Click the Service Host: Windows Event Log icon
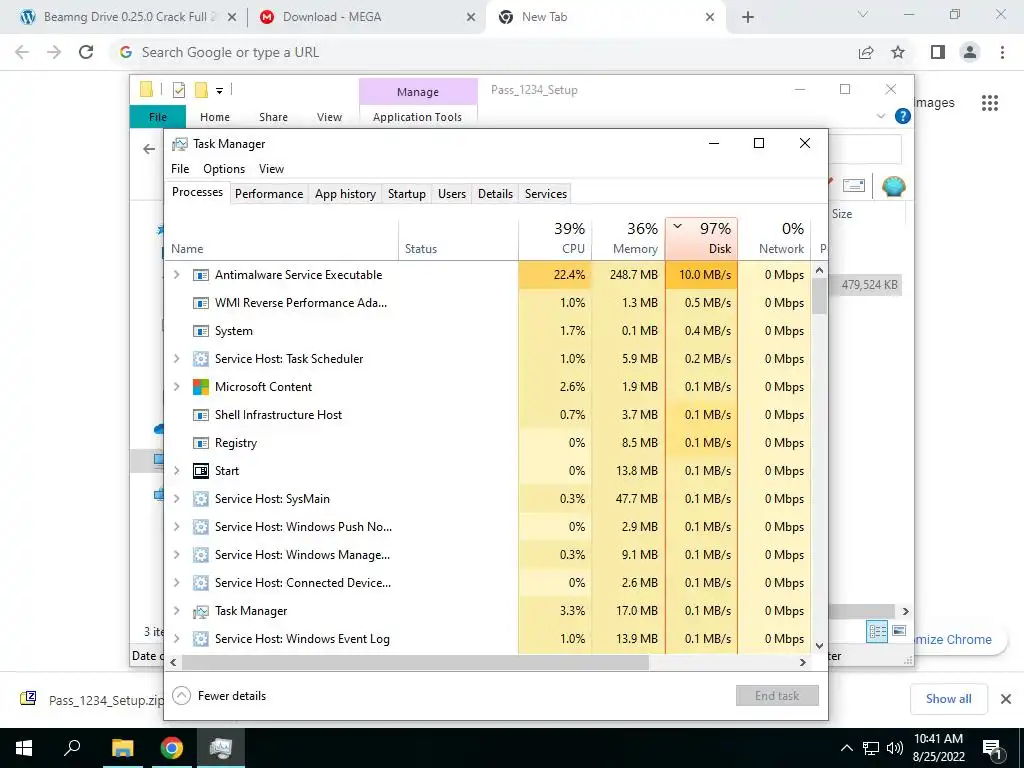The width and height of the screenshot is (1024, 768). pos(200,639)
